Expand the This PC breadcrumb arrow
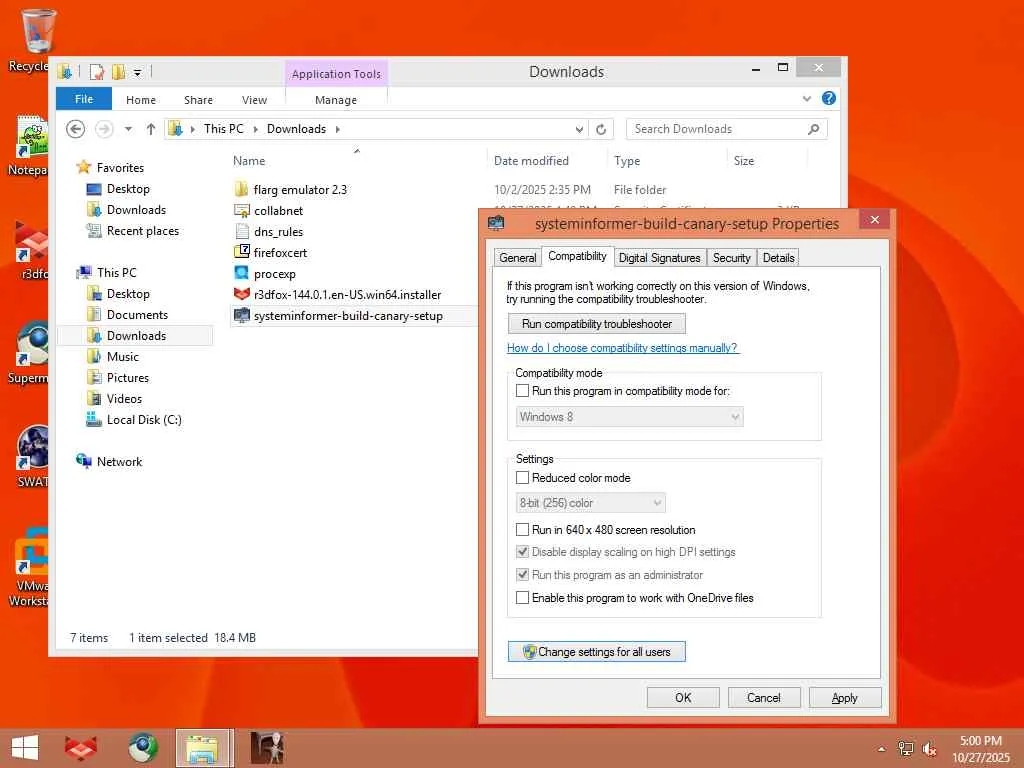 tap(255, 129)
